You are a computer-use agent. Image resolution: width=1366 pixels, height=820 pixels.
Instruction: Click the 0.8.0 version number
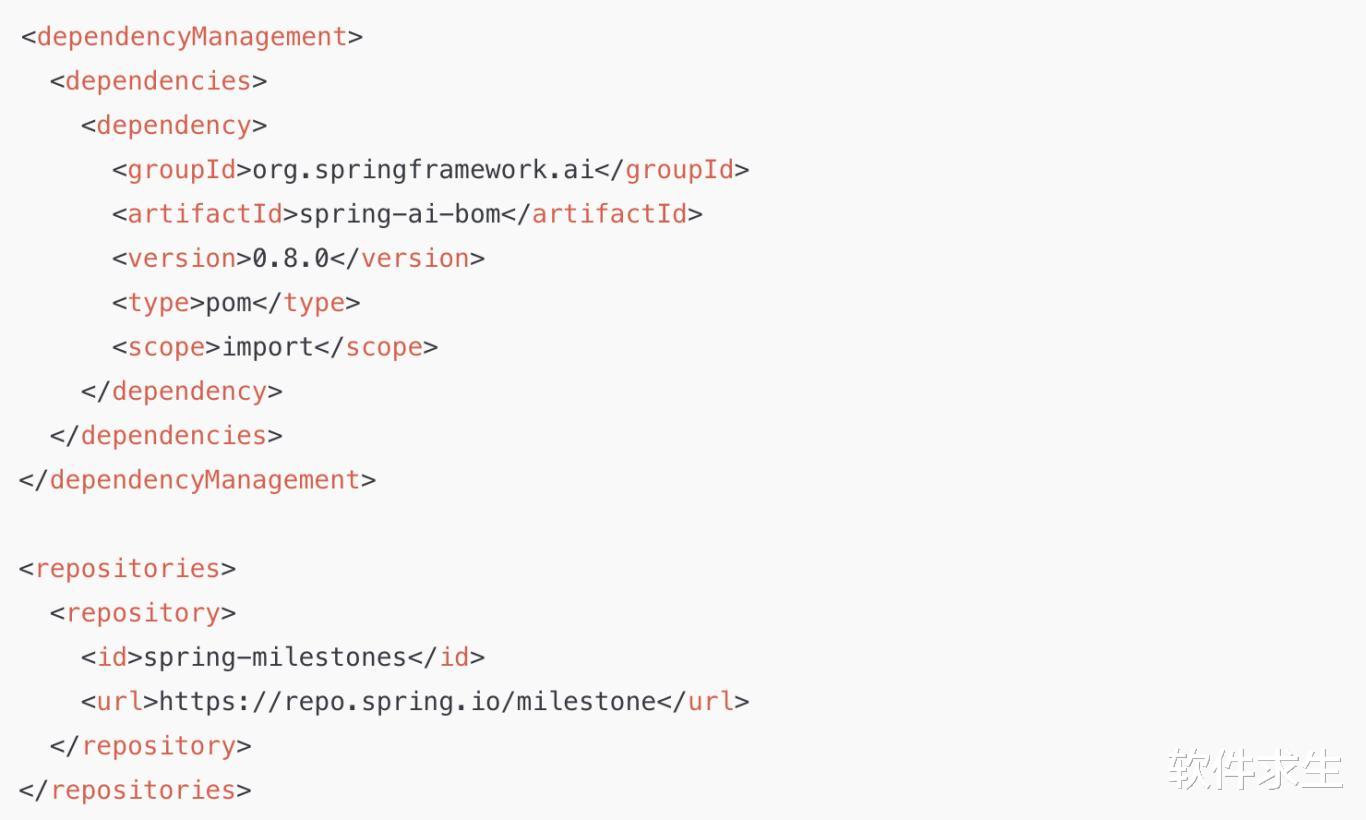click(290, 258)
